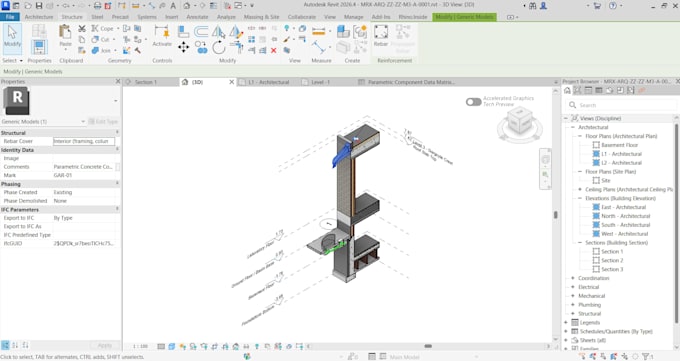Click the red Delete X icon
The height and width of the screenshot is (361, 680).
click(274, 50)
